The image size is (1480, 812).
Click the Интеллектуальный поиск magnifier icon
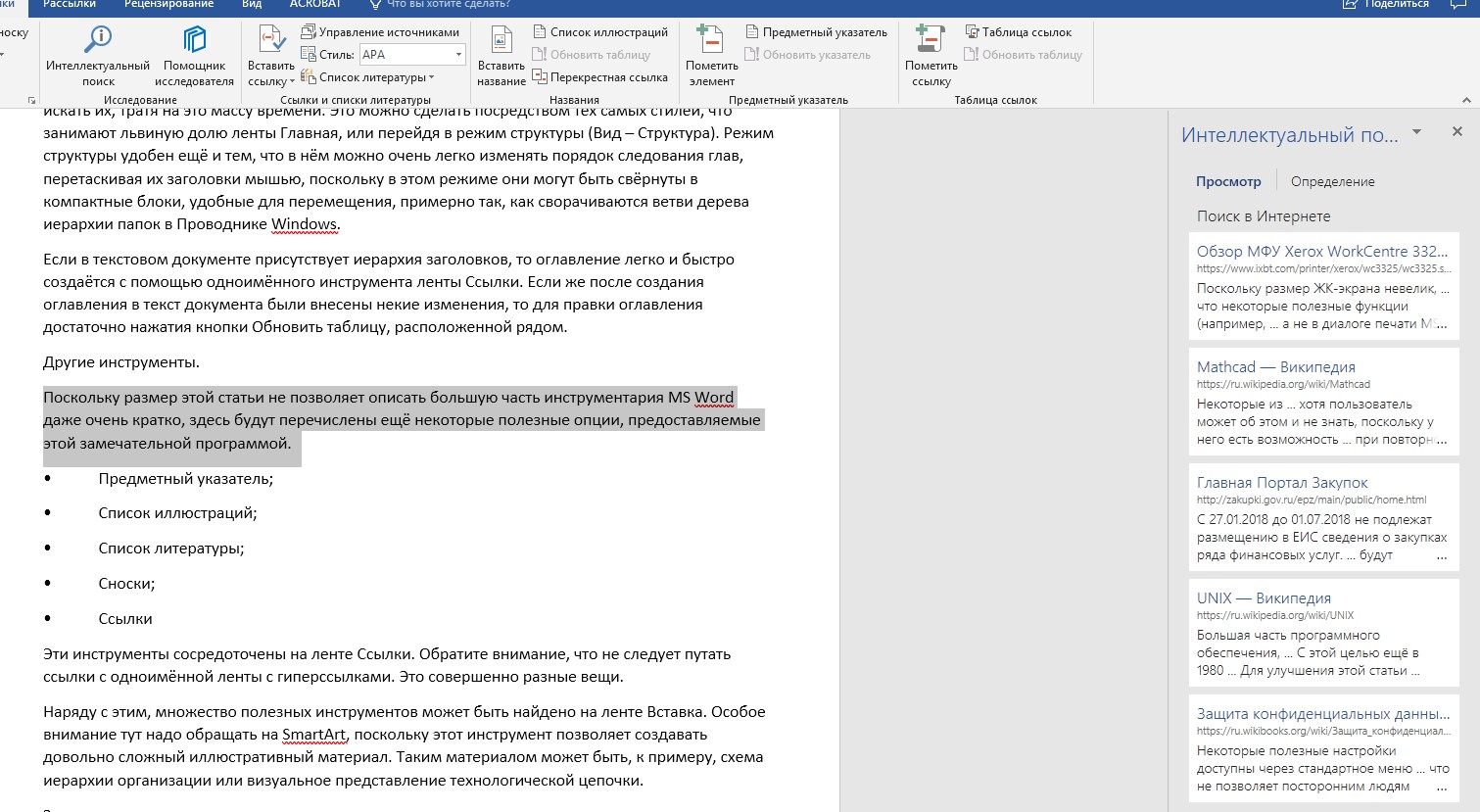tap(98, 41)
